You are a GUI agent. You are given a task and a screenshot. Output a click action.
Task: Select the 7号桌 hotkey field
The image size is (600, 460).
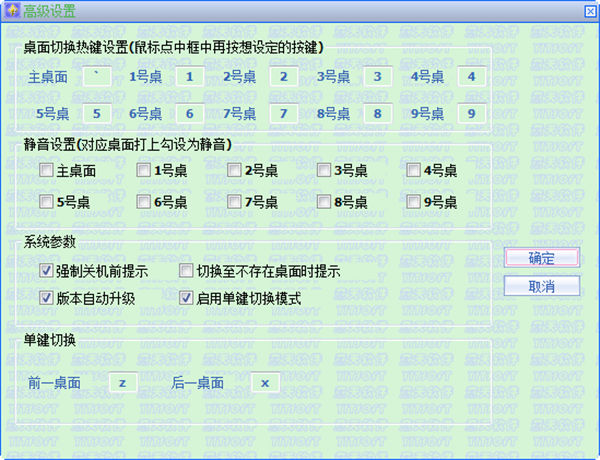[x=284, y=114]
